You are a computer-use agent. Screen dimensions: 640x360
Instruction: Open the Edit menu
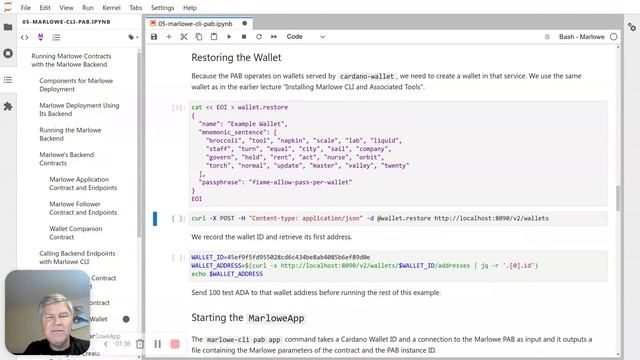(x=45, y=7)
